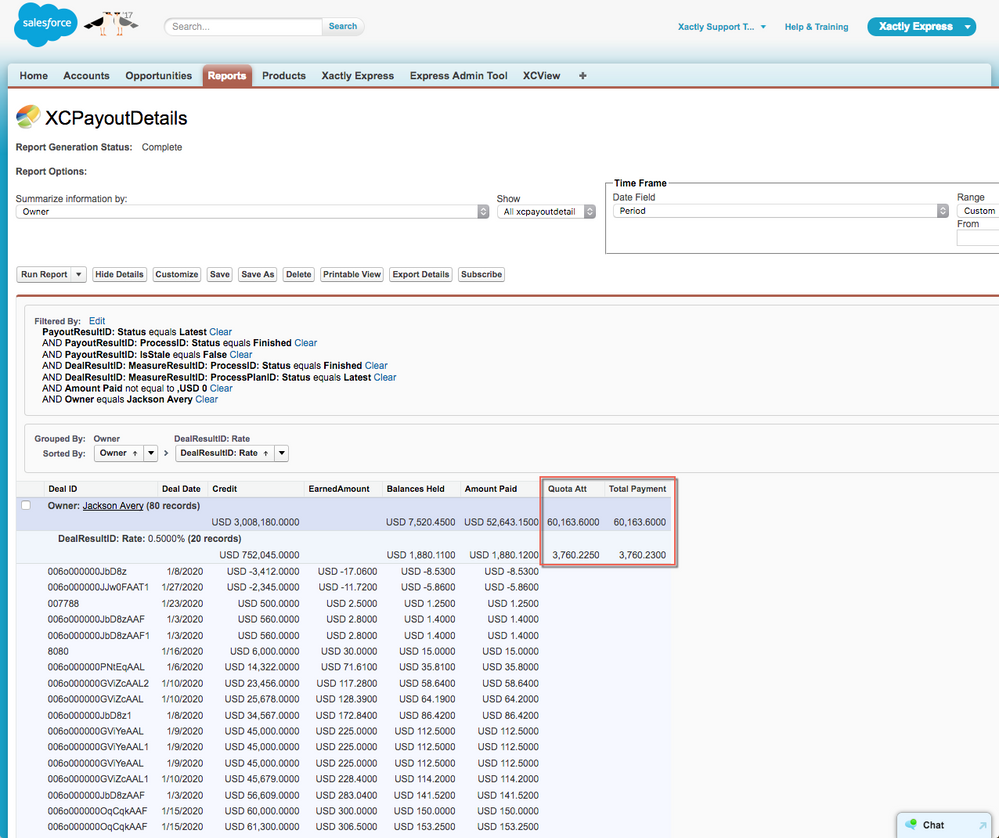Click the Save button

pyautogui.click(x=220, y=275)
